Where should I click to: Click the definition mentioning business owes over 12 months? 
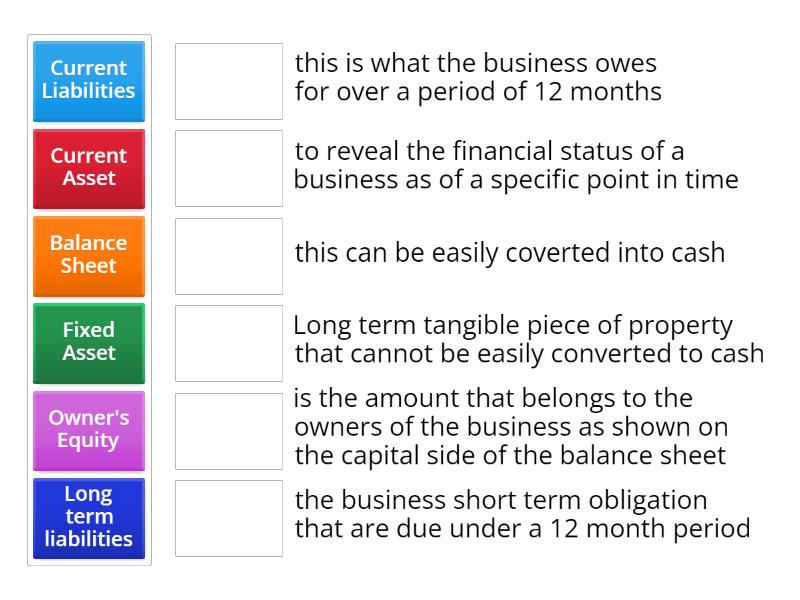tap(476, 77)
